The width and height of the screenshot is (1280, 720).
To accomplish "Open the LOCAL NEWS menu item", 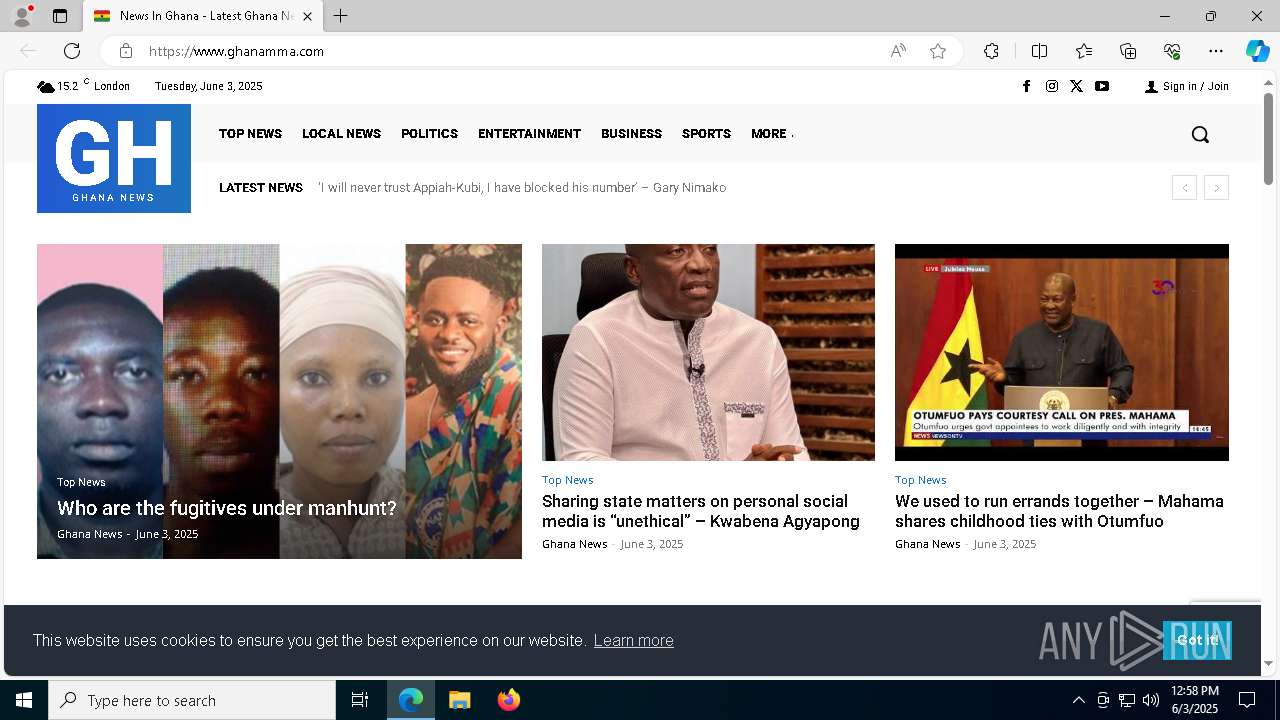I will pyautogui.click(x=341, y=134).
